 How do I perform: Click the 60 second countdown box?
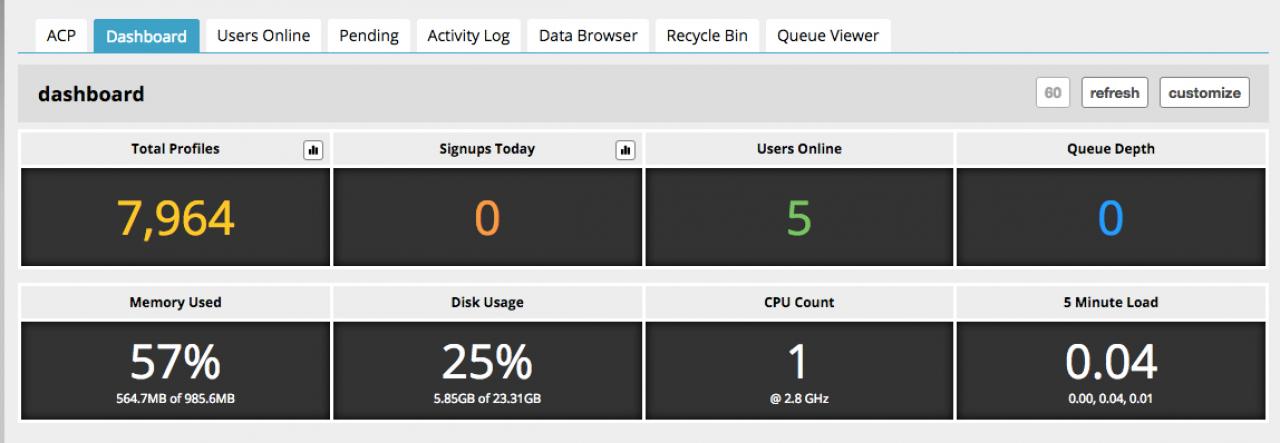pyautogui.click(x=1052, y=93)
